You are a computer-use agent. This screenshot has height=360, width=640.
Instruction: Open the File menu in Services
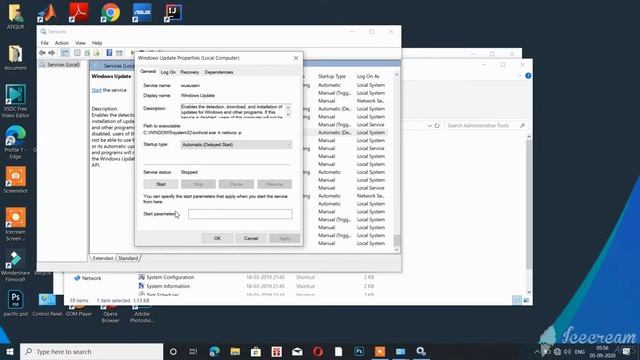tap(44, 43)
